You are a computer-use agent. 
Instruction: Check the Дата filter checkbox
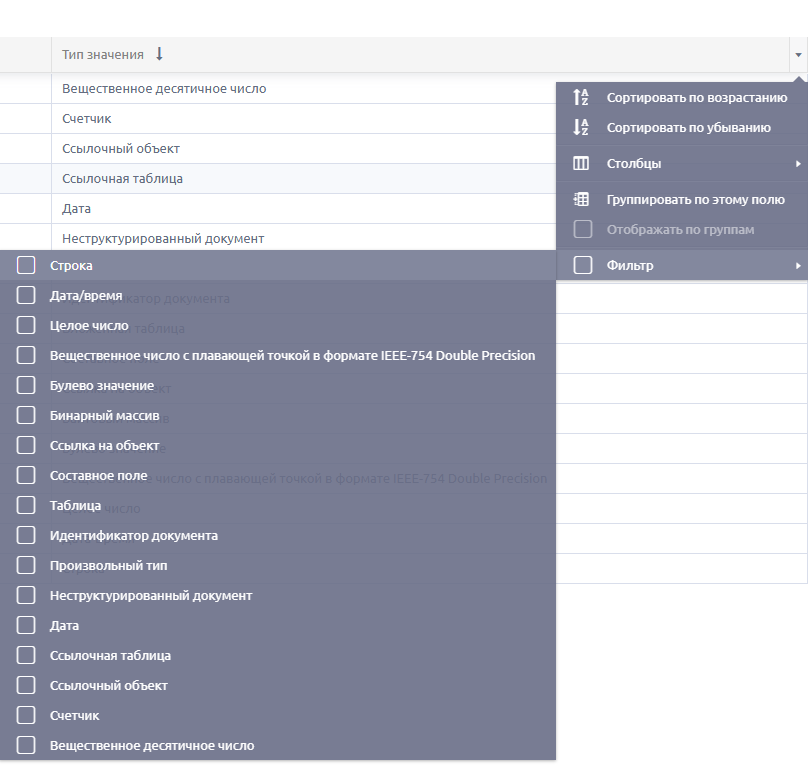(26, 625)
